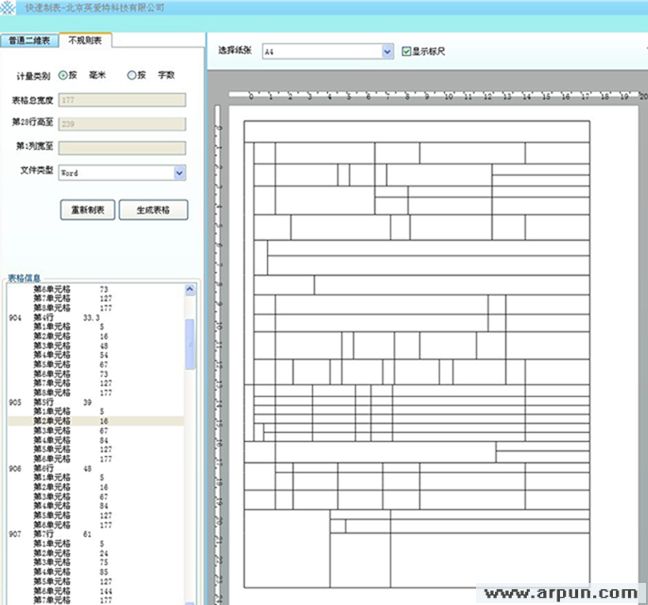Select the 不规则表 tab
This screenshot has height=605, width=648.
[85, 40]
